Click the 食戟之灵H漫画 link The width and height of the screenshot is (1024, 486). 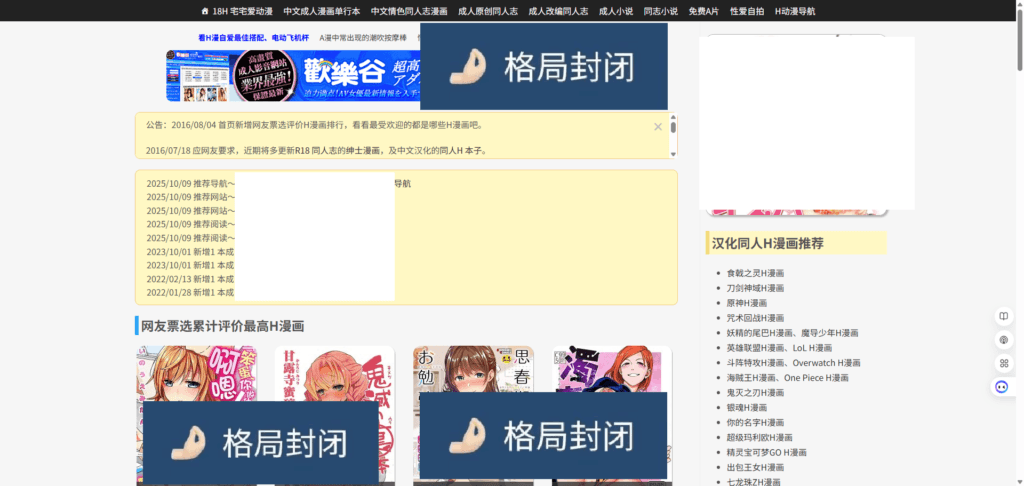(755, 273)
